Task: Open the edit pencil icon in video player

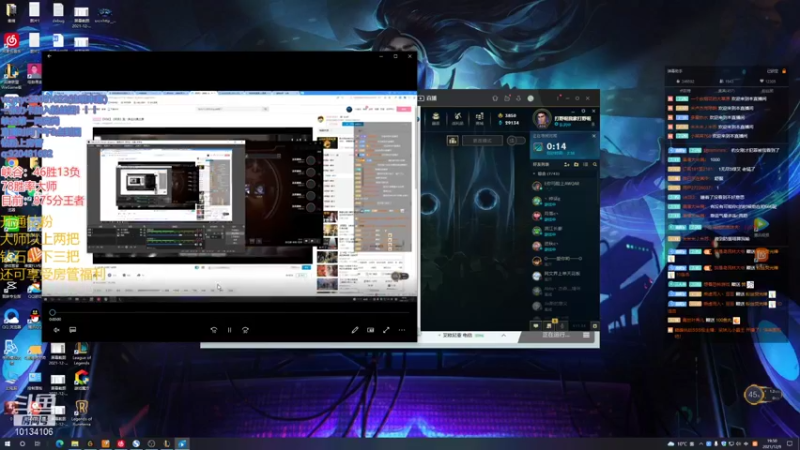Action: pos(355,330)
